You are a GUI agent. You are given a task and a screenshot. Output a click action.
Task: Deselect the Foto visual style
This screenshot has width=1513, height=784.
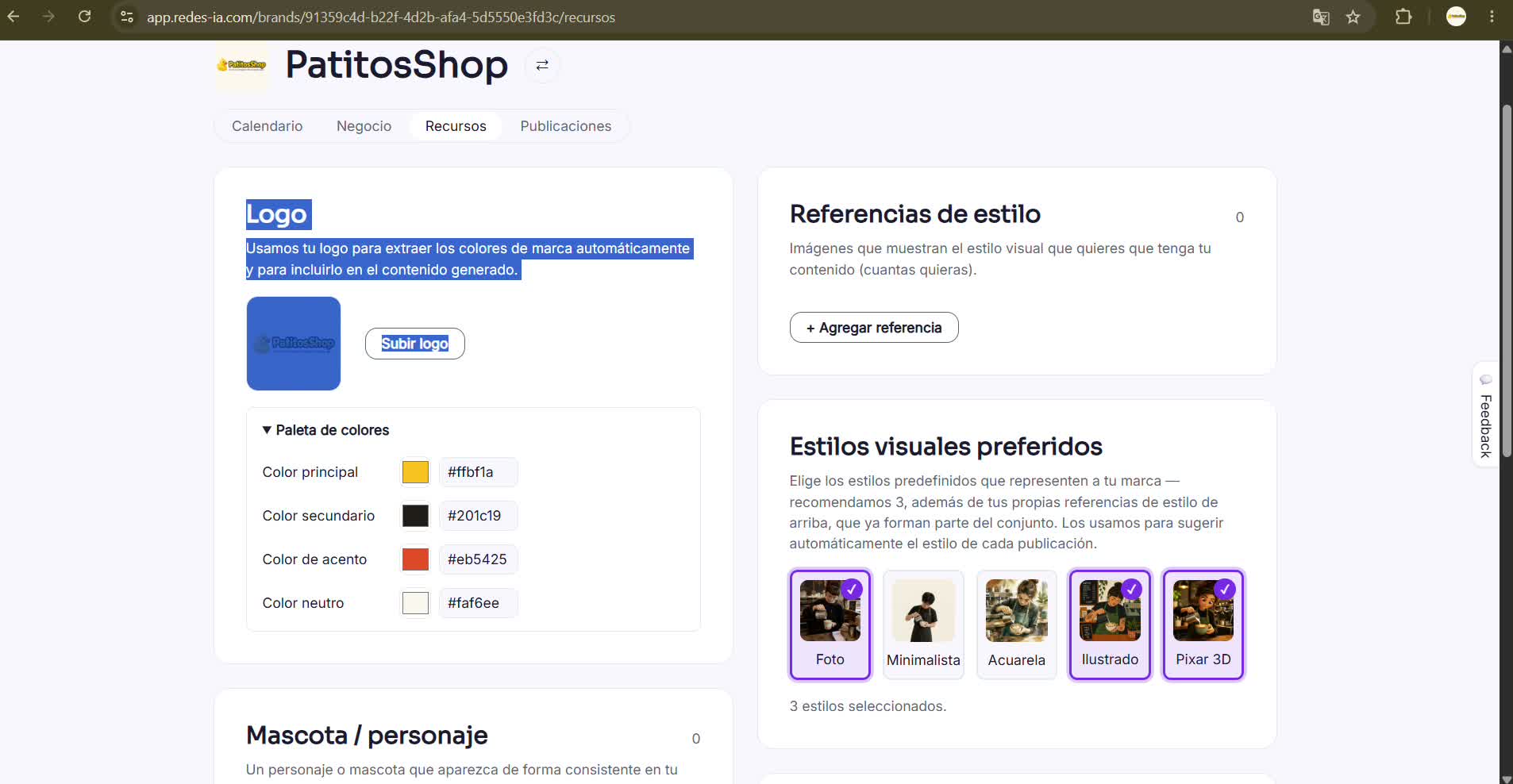(830, 625)
